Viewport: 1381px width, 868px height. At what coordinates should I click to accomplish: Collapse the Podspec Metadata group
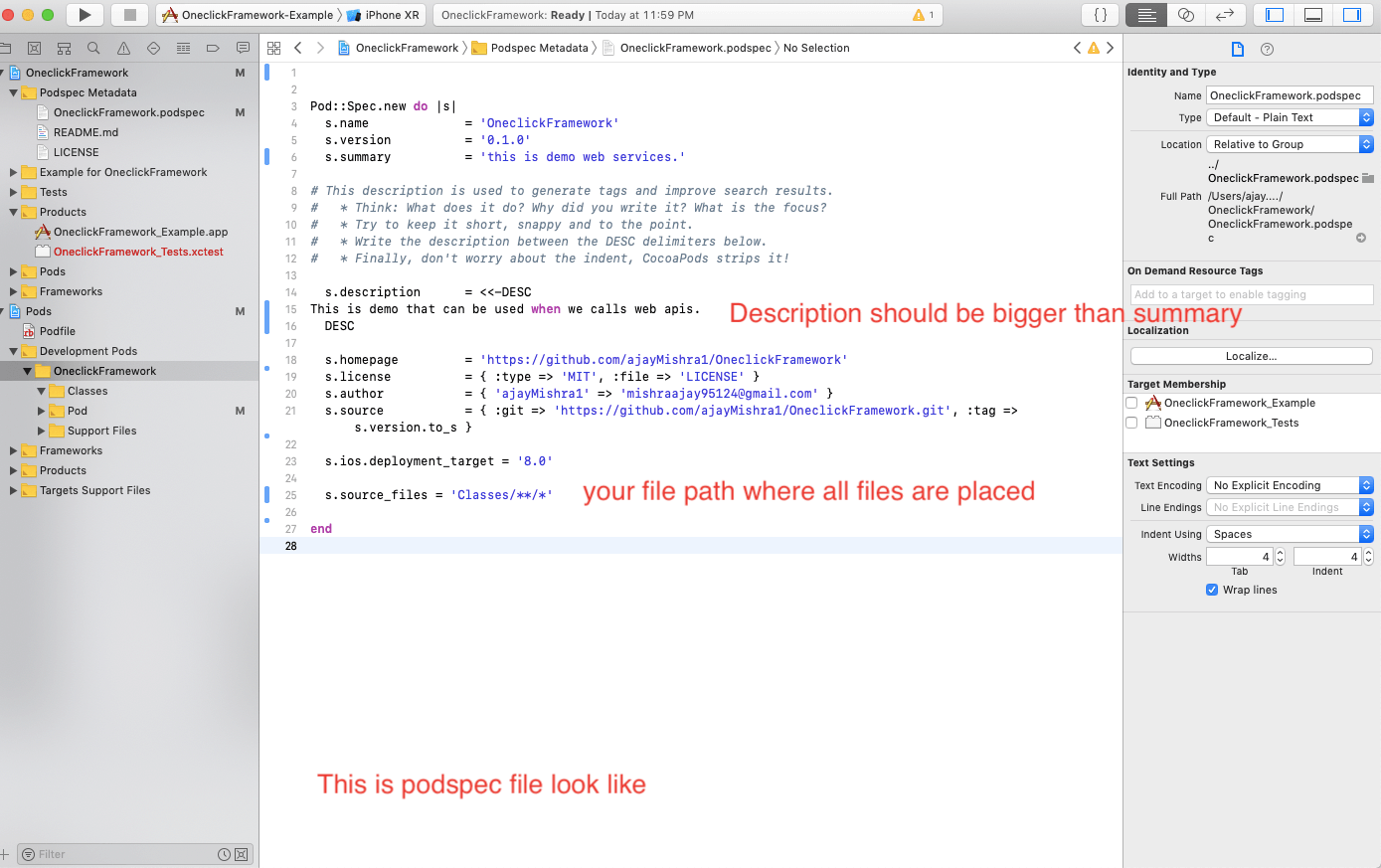(x=14, y=92)
